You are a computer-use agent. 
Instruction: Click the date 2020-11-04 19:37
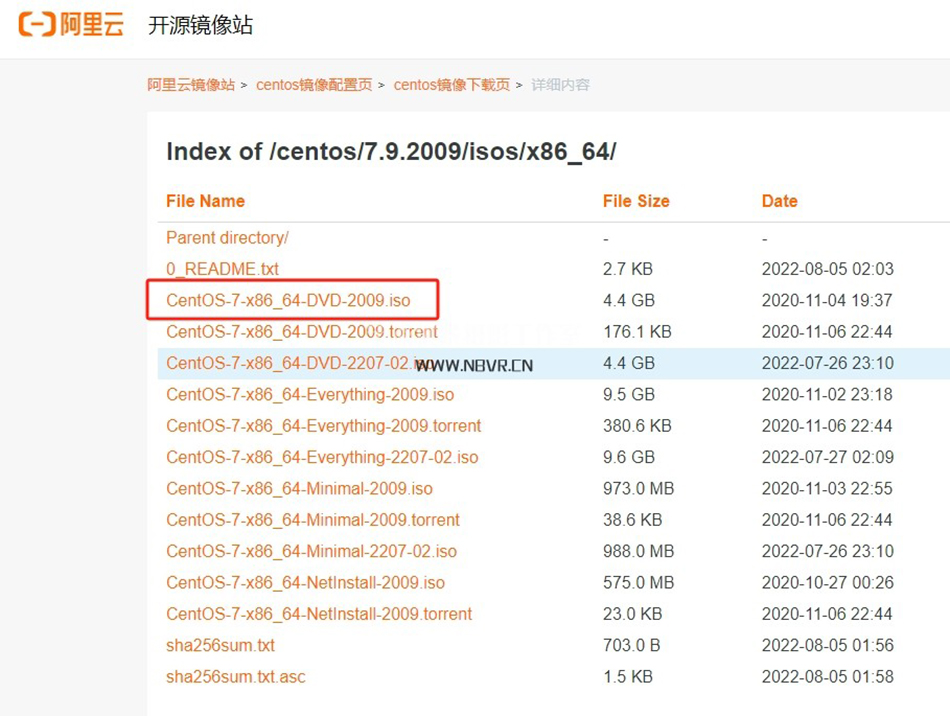pyautogui.click(x=827, y=300)
